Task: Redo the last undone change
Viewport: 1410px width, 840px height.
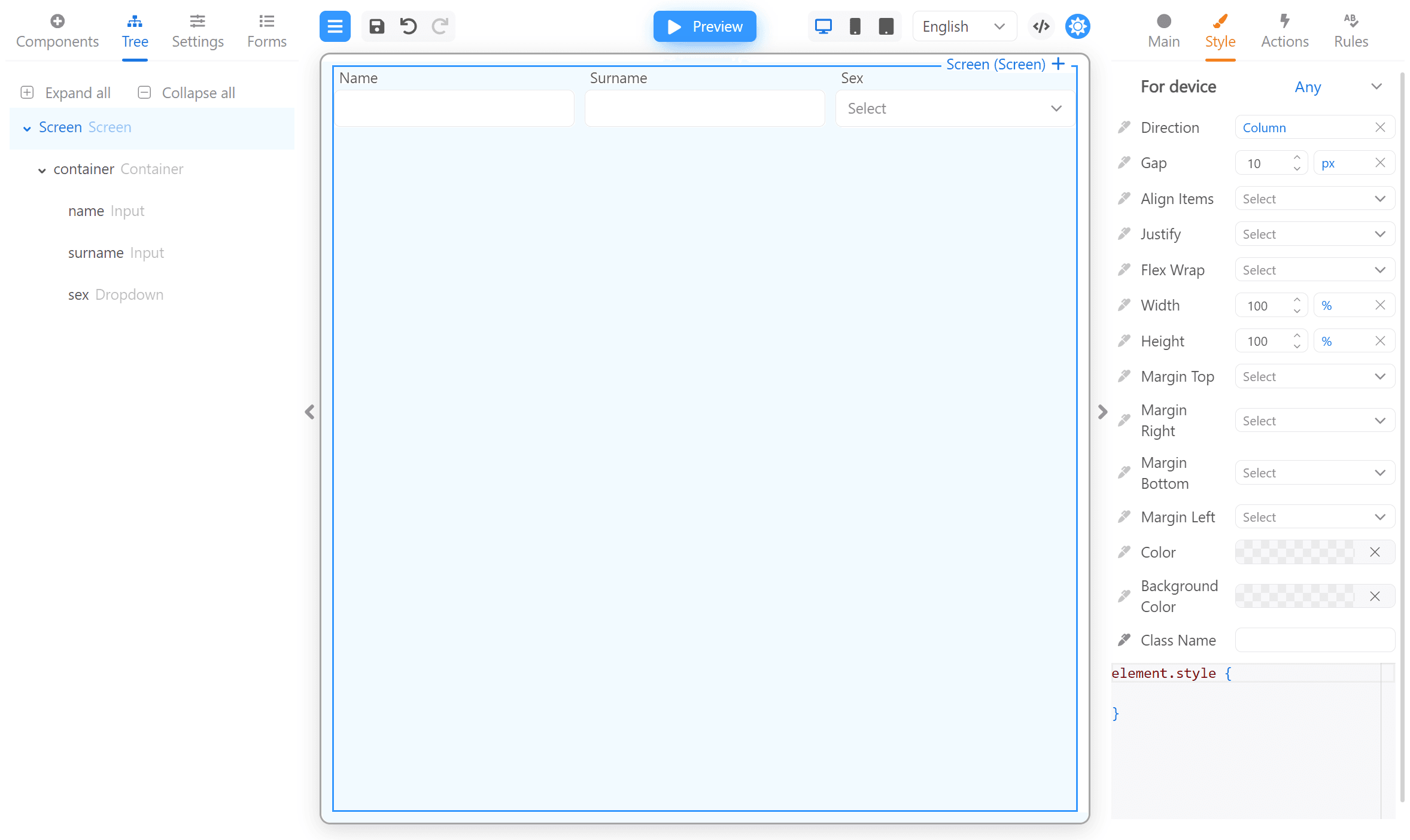Action: click(440, 26)
